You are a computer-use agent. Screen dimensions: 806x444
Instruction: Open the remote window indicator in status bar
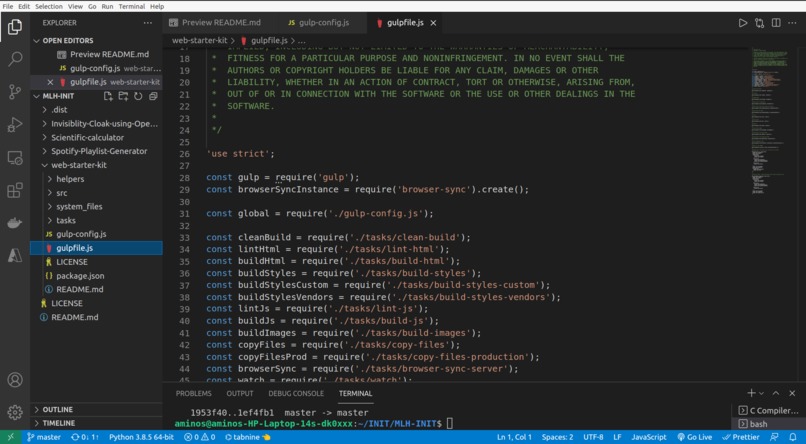point(10,437)
